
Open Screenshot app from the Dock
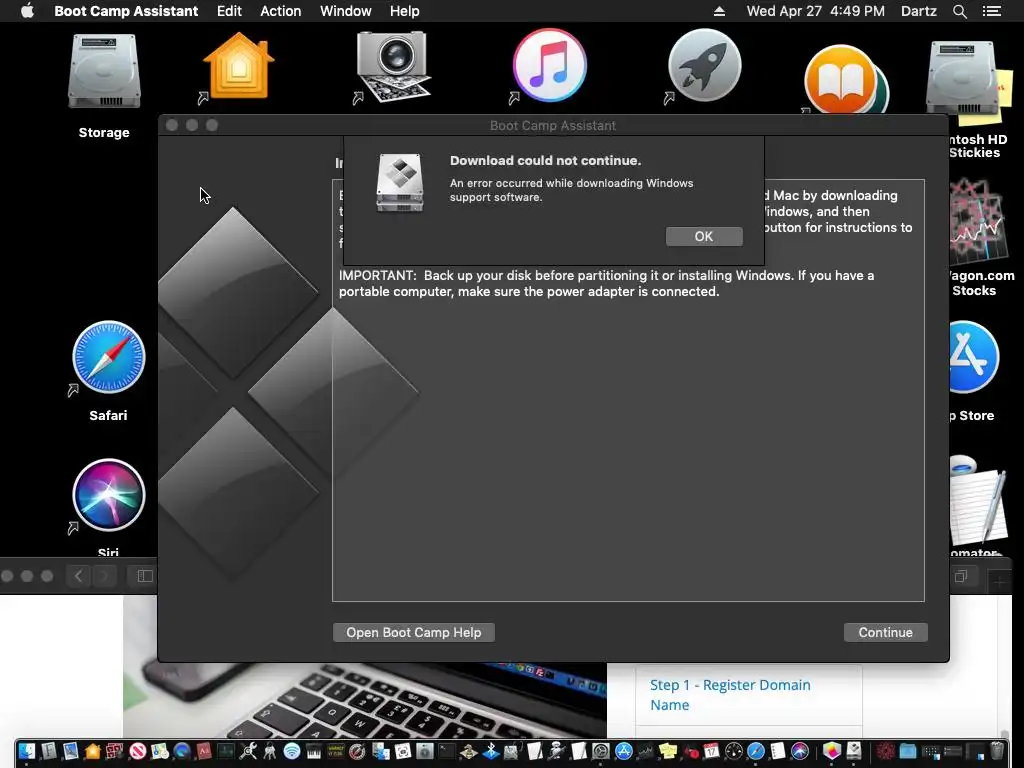click(x=402, y=751)
